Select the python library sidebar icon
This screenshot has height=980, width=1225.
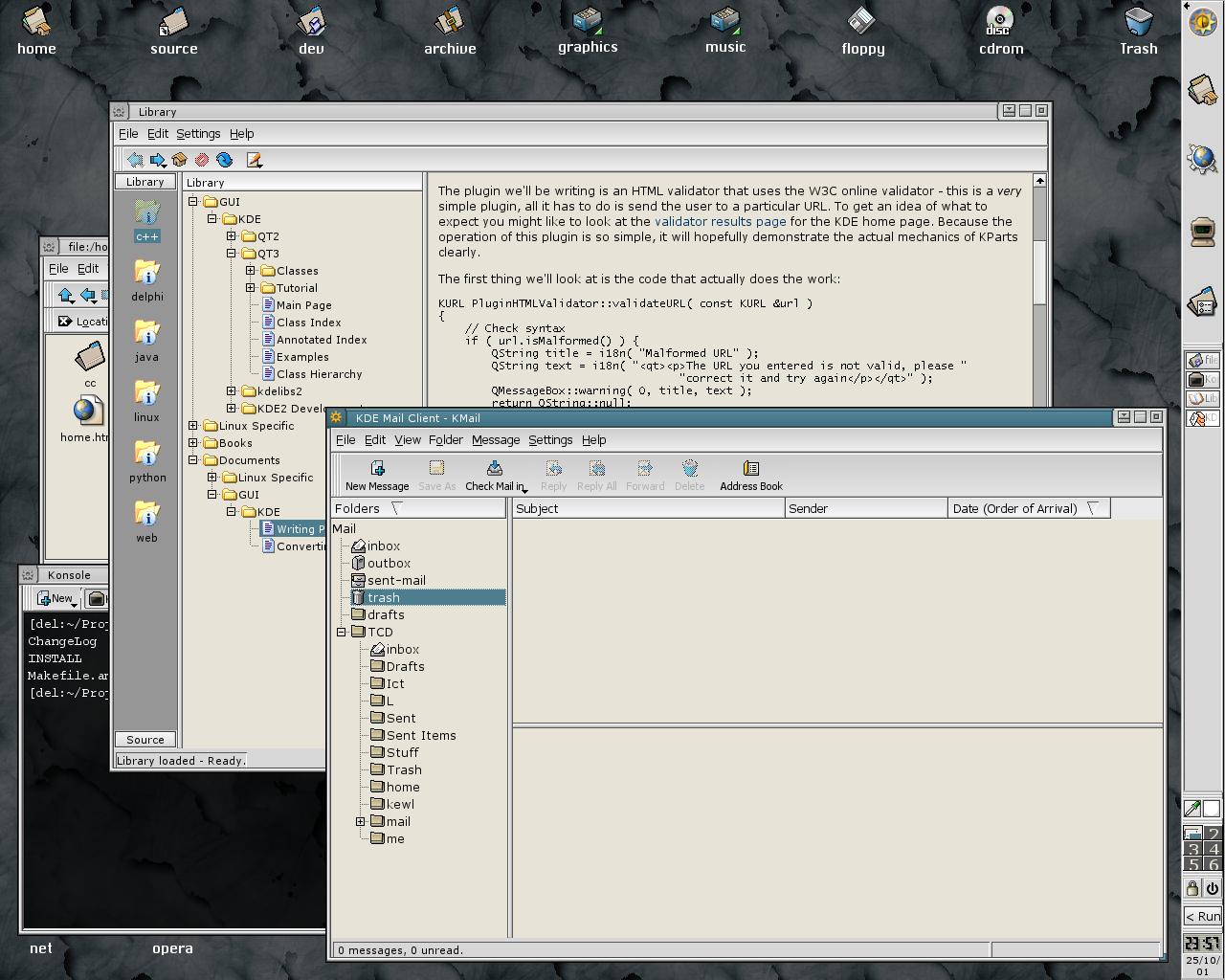pyautogui.click(x=146, y=461)
